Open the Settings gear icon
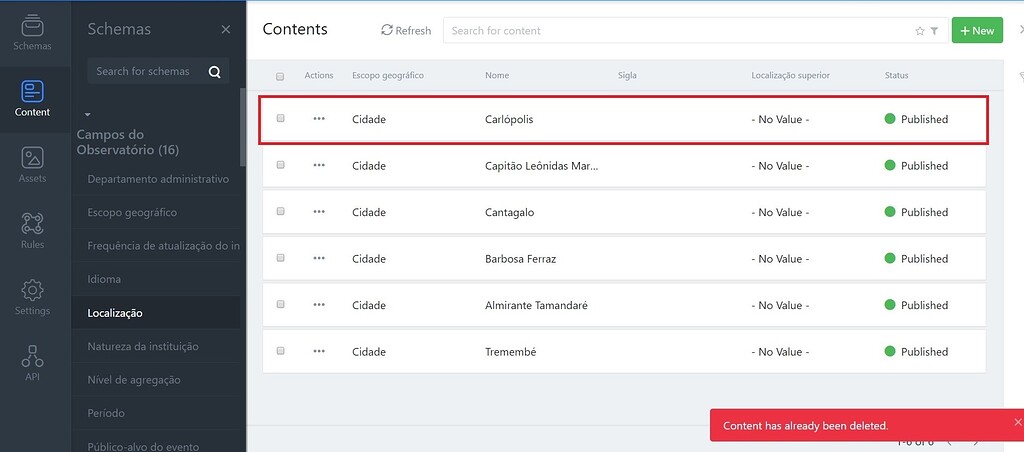Screen dimensions: 1024x452 click(32, 290)
